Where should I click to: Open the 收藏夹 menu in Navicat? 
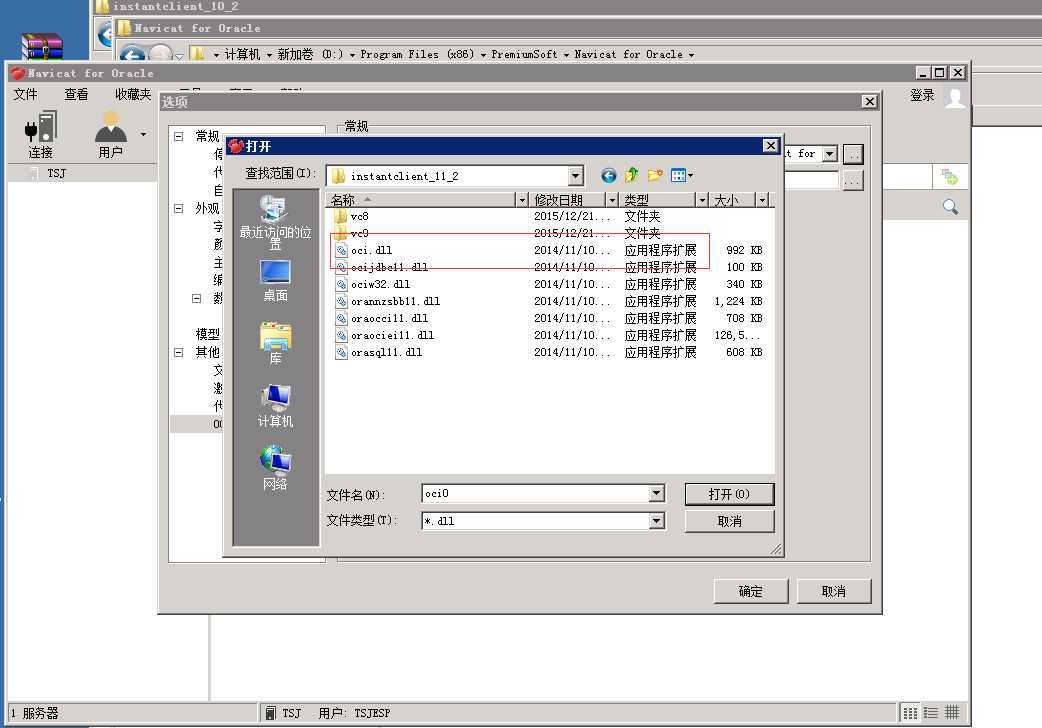pos(133,94)
